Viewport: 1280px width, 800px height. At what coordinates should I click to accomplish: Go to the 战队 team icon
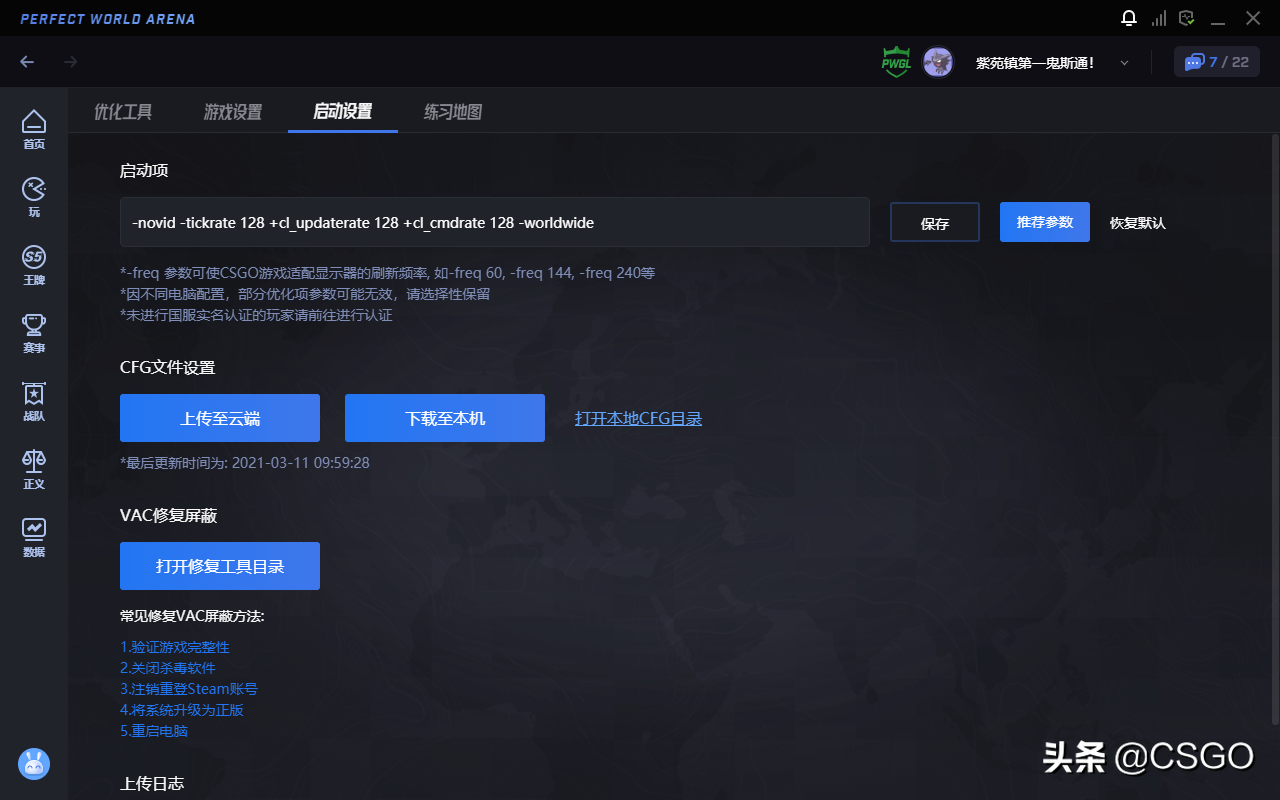click(x=34, y=400)
